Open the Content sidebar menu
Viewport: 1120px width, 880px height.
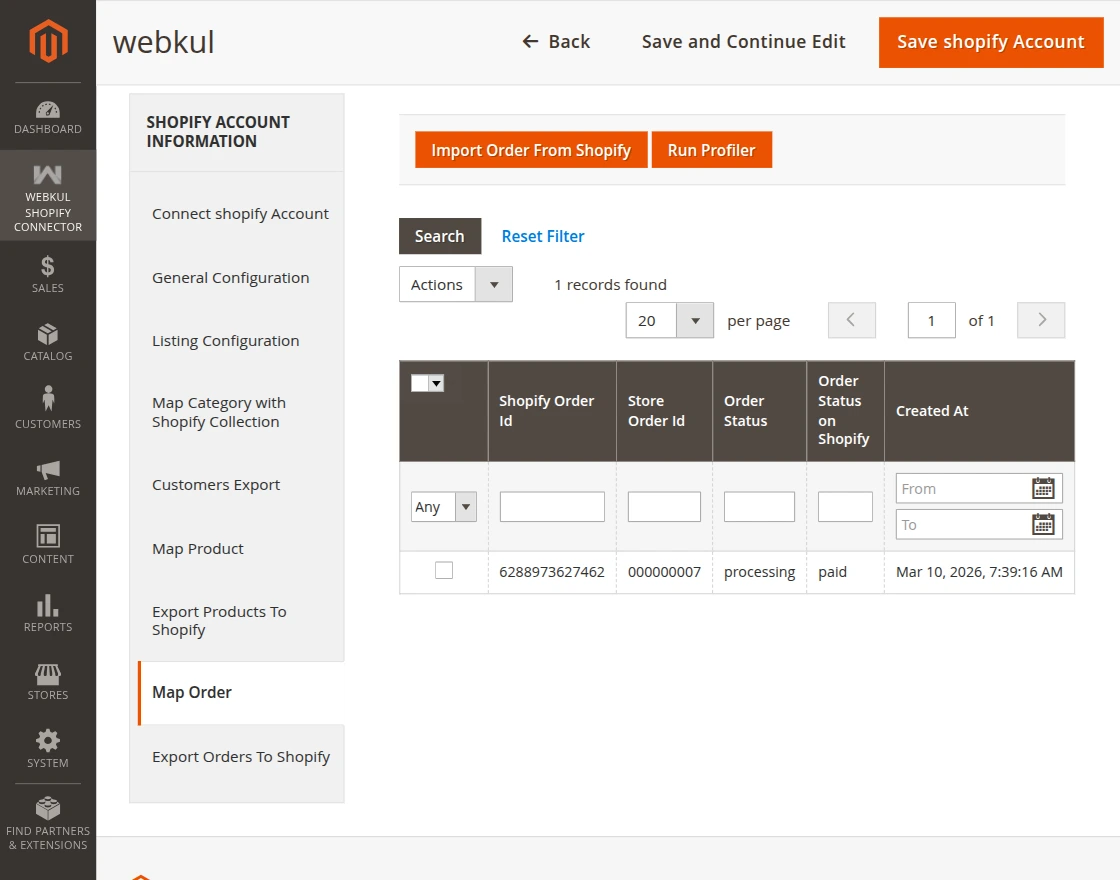click(48, 546)
